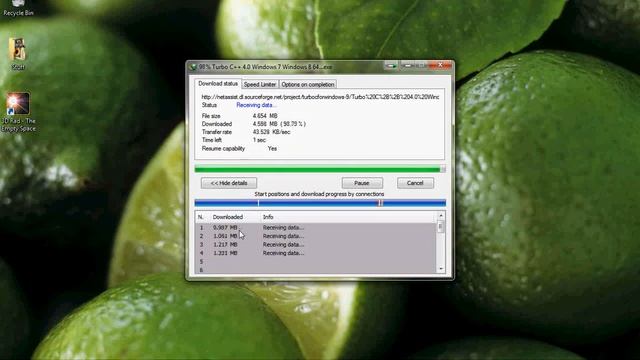Screen dimensions: 640x360
Task: Click the Hide details button
Action: [229, 183]
